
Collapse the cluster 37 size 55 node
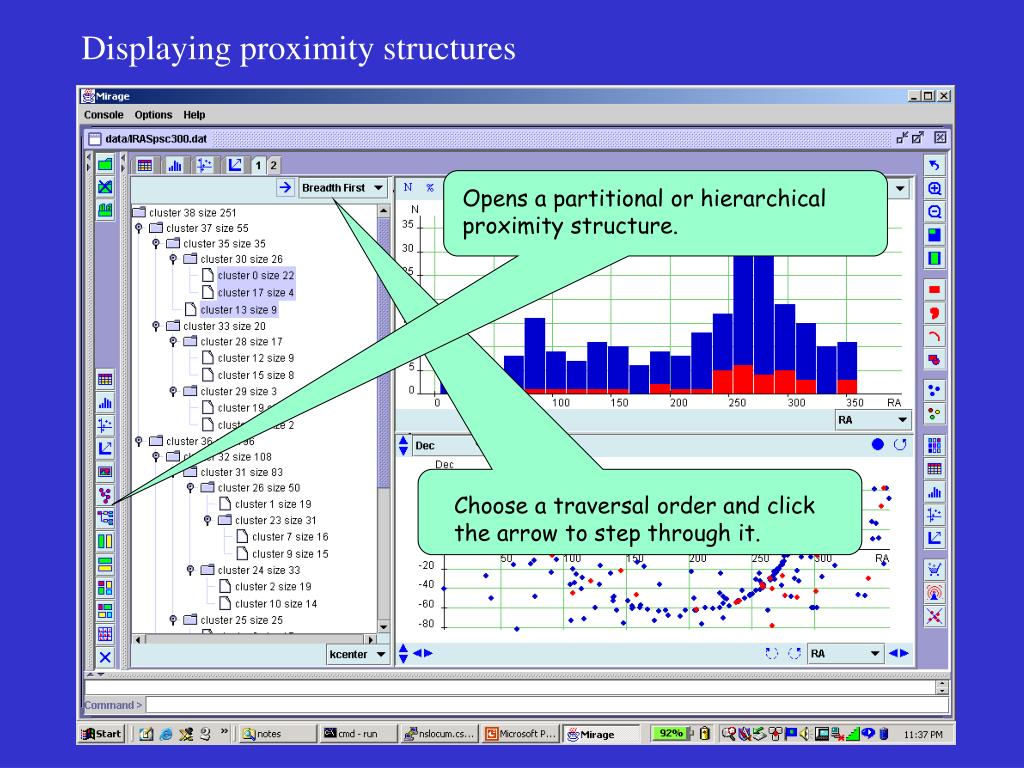click(138, 228)
